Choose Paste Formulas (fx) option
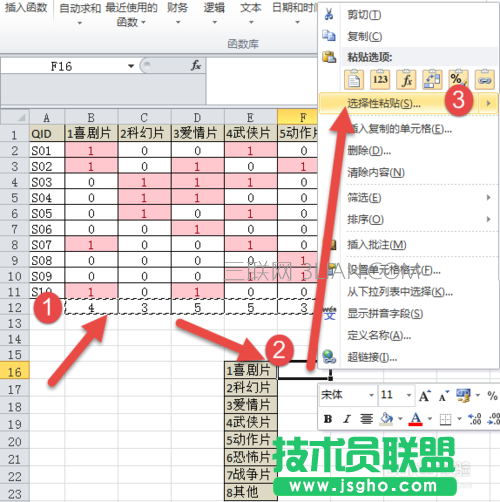 click(x=406, y=80)
